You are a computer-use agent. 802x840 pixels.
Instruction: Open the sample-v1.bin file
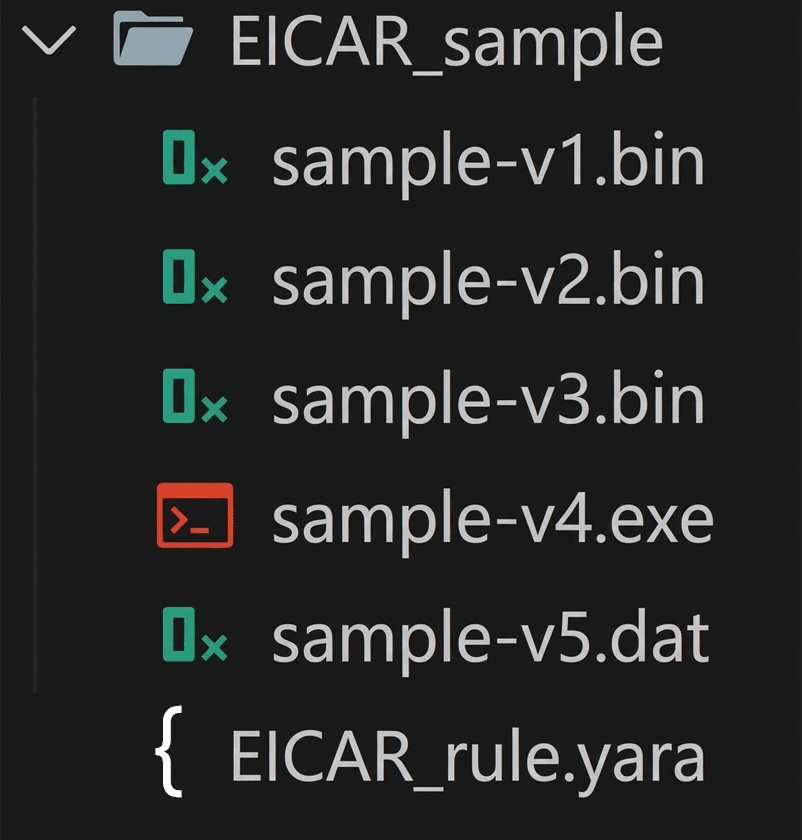(x=488, y=161)
